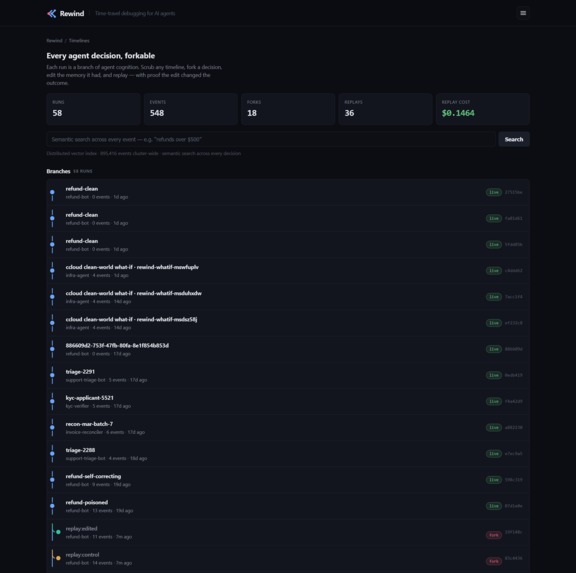This screenshot has height=573, width=576.
Task: Click the live badge on the 886609d2 UUID row
Action: (x=494, y=349)
